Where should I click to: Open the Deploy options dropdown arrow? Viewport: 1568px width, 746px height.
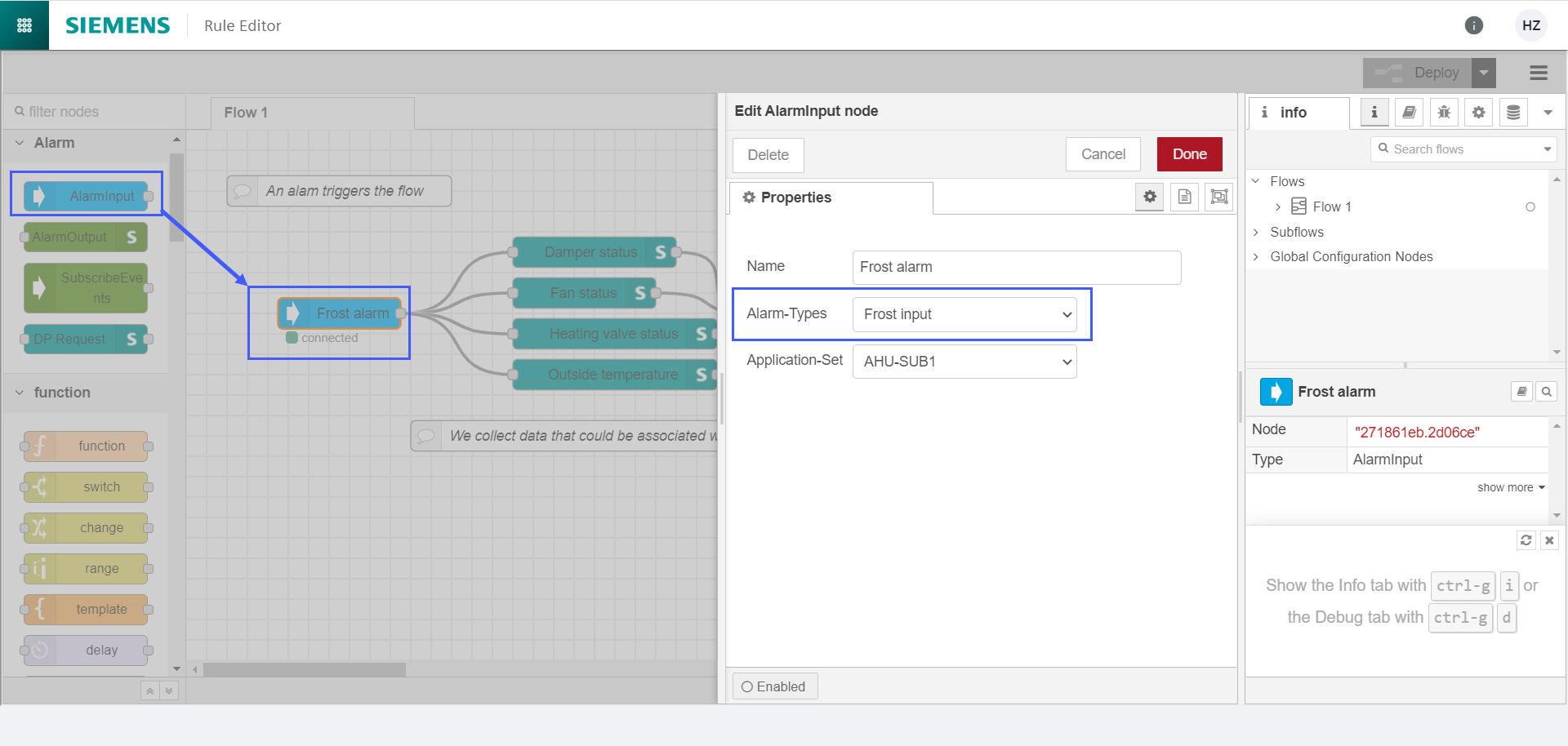click(x=1484, y=73)
